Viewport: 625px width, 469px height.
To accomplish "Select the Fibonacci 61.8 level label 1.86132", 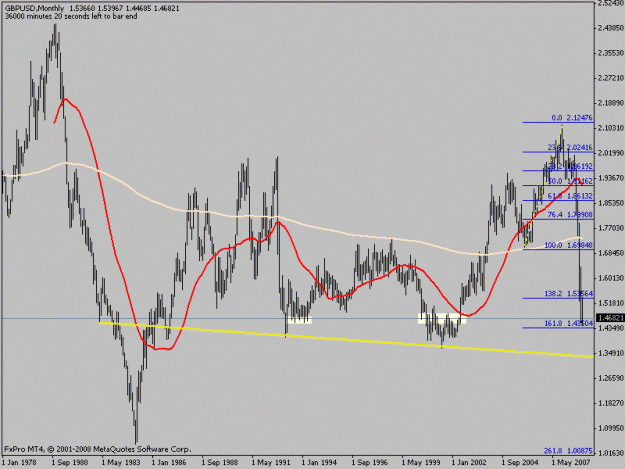I will click(570, 196).
